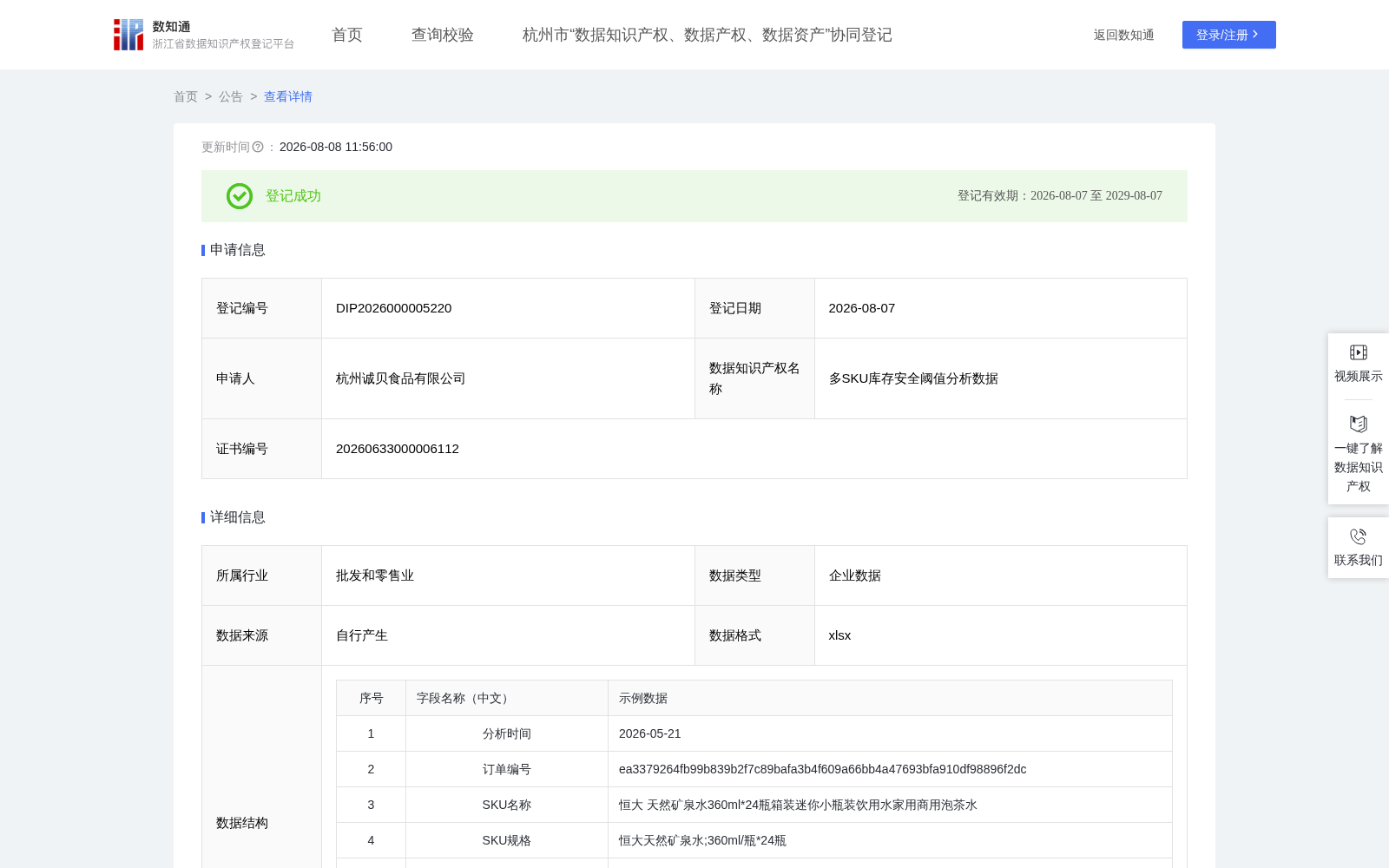Click the 登记有效期 validity text
Screen dimensions: 1389x868
point(1060,196)
